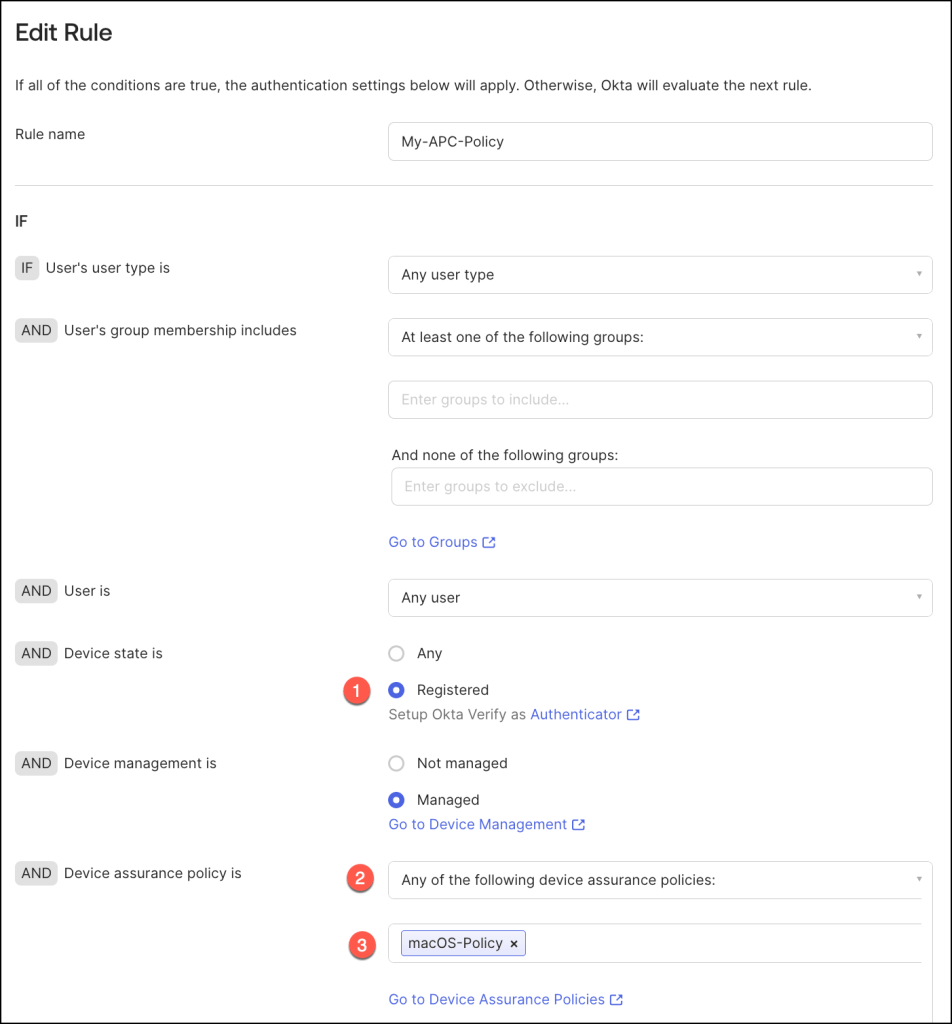Remove the macOS-Policy tag with x
The width and height of the screenshot is (952, 1024).
coord(514,944)
